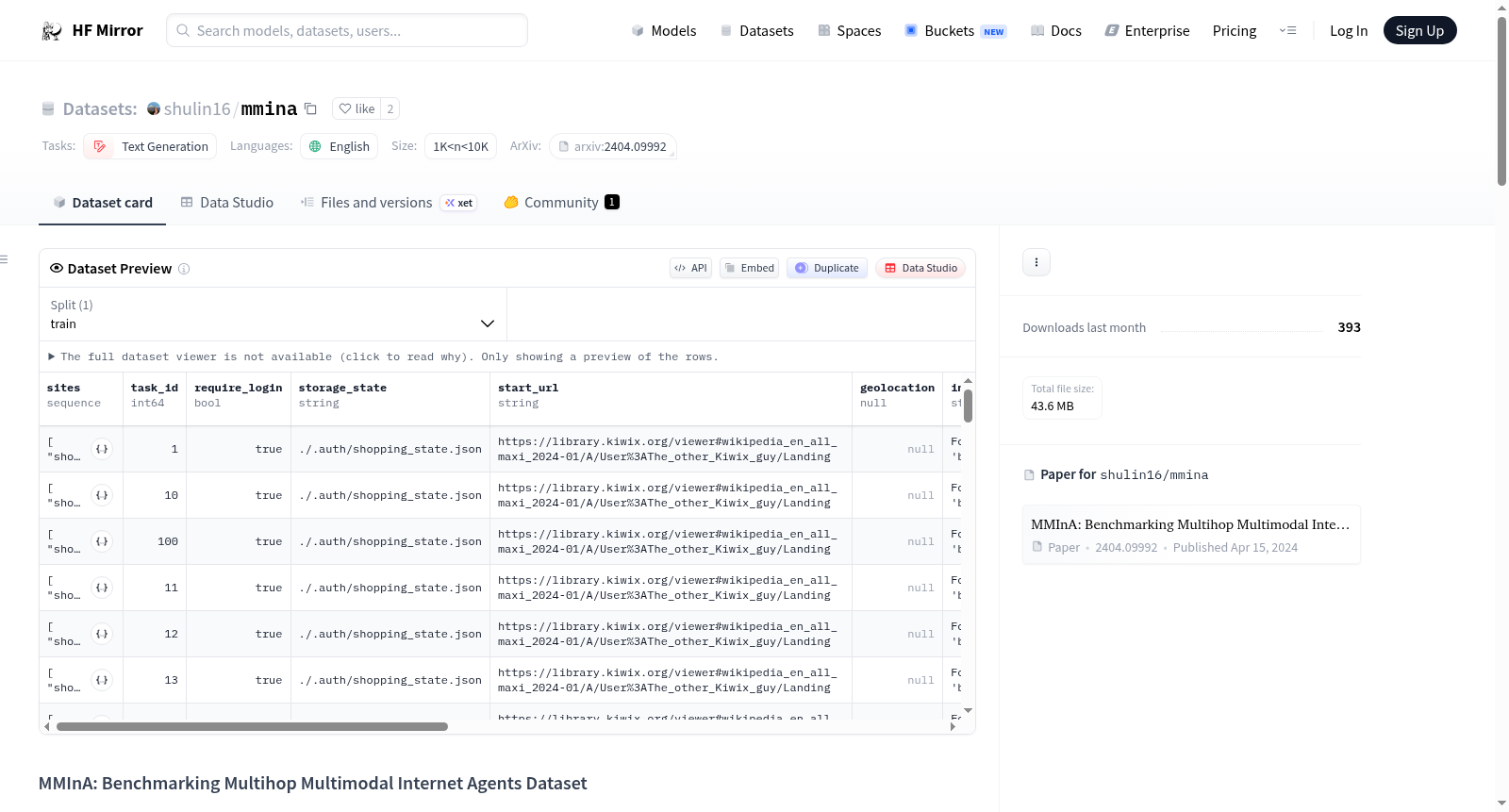Click the English language tag
Screen dimensions: 1509x812
(x=340, y=146)
